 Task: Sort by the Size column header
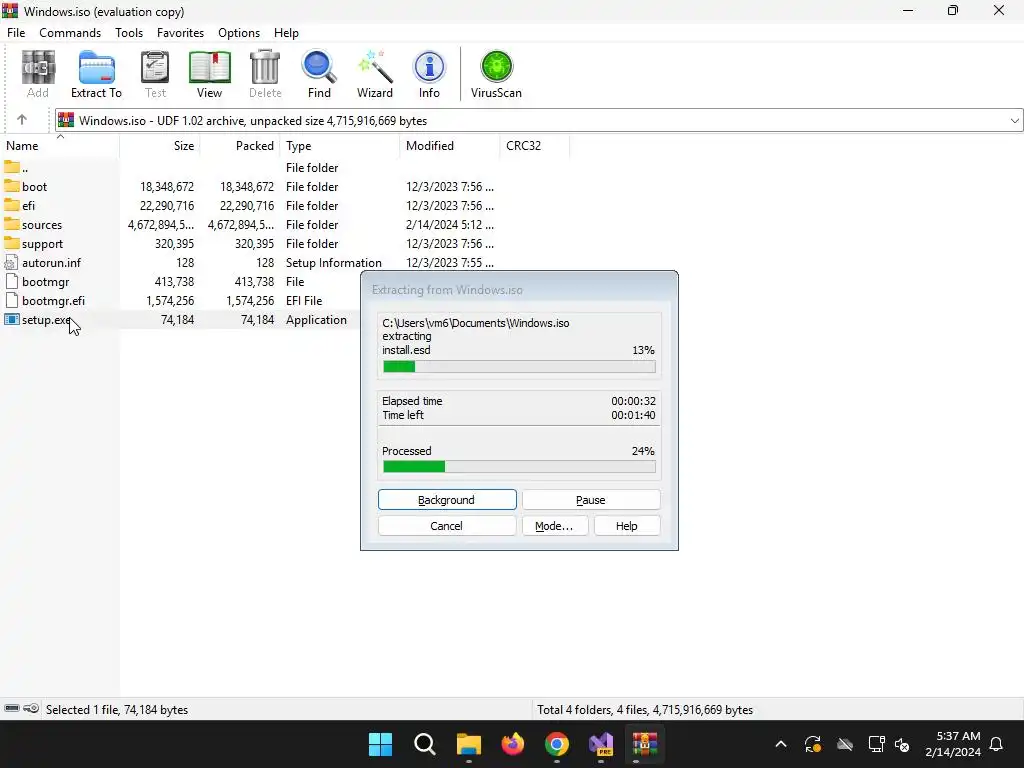160,146
